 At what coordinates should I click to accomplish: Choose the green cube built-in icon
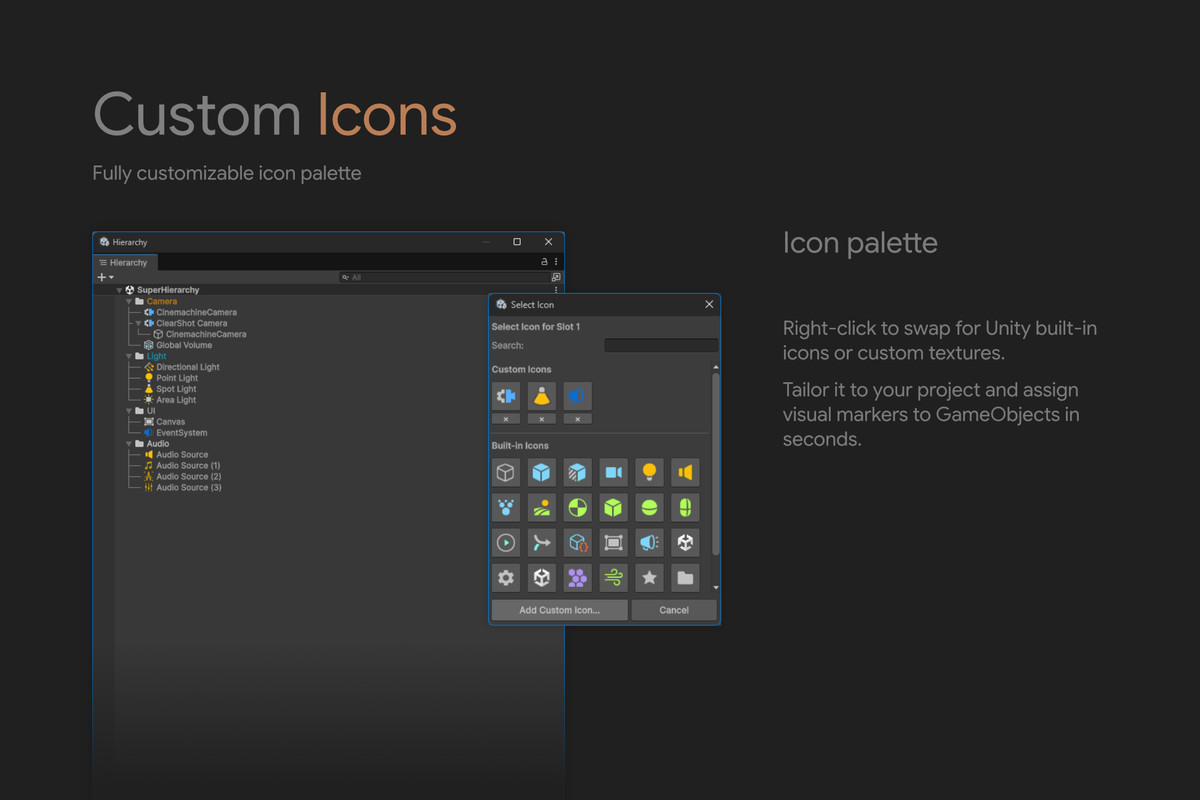point(614,507)
